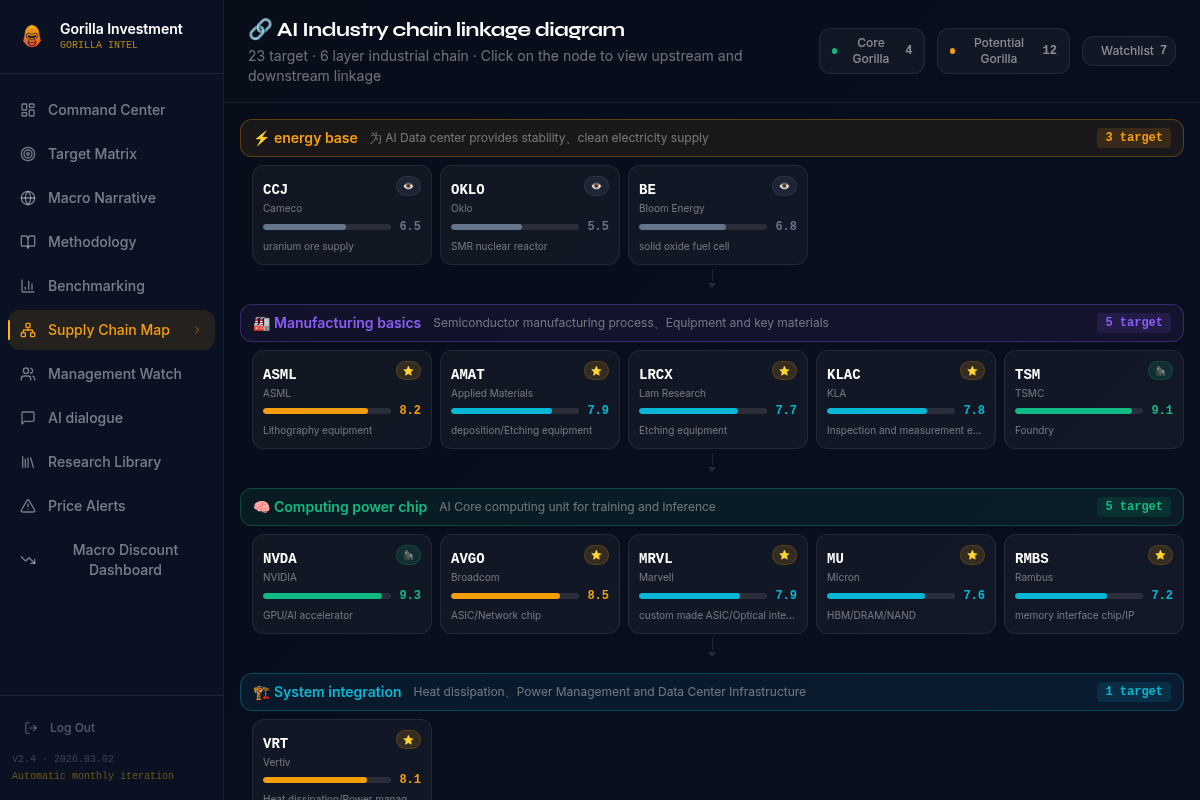Click the 'Foundry' description on TSM card
Image resolution: width=1200 pixels, height=800 pixels.
1034,431
